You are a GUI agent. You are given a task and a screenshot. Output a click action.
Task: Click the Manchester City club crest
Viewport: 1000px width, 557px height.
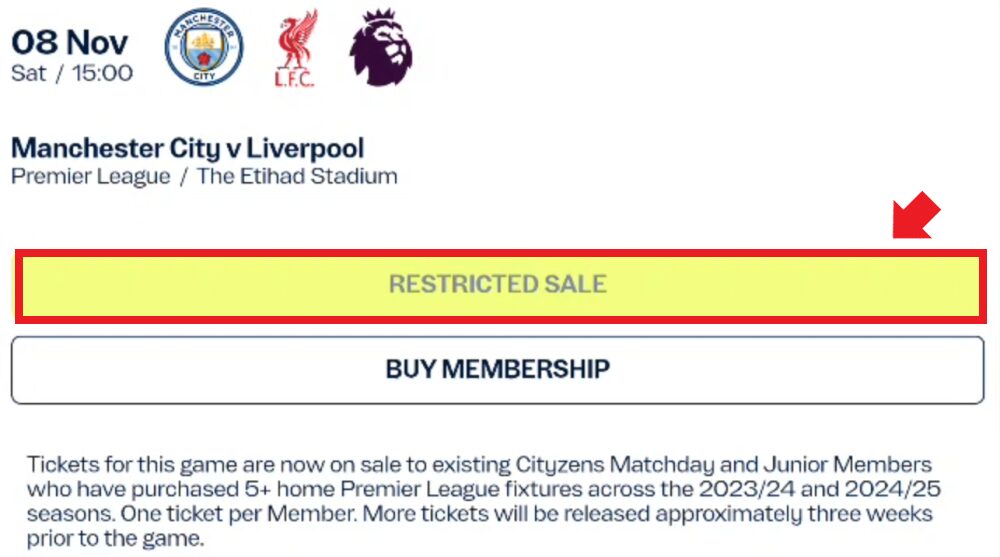(203, 47)
